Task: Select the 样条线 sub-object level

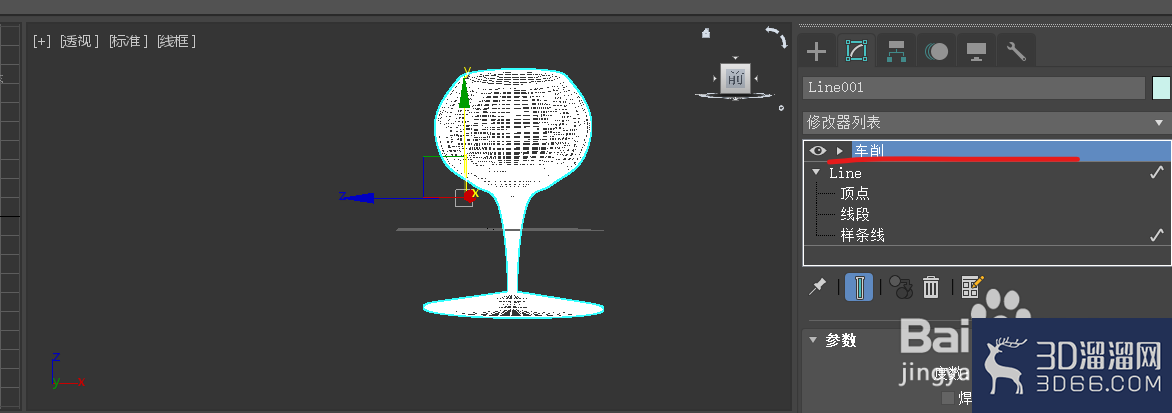Action: tap(863, 235)
